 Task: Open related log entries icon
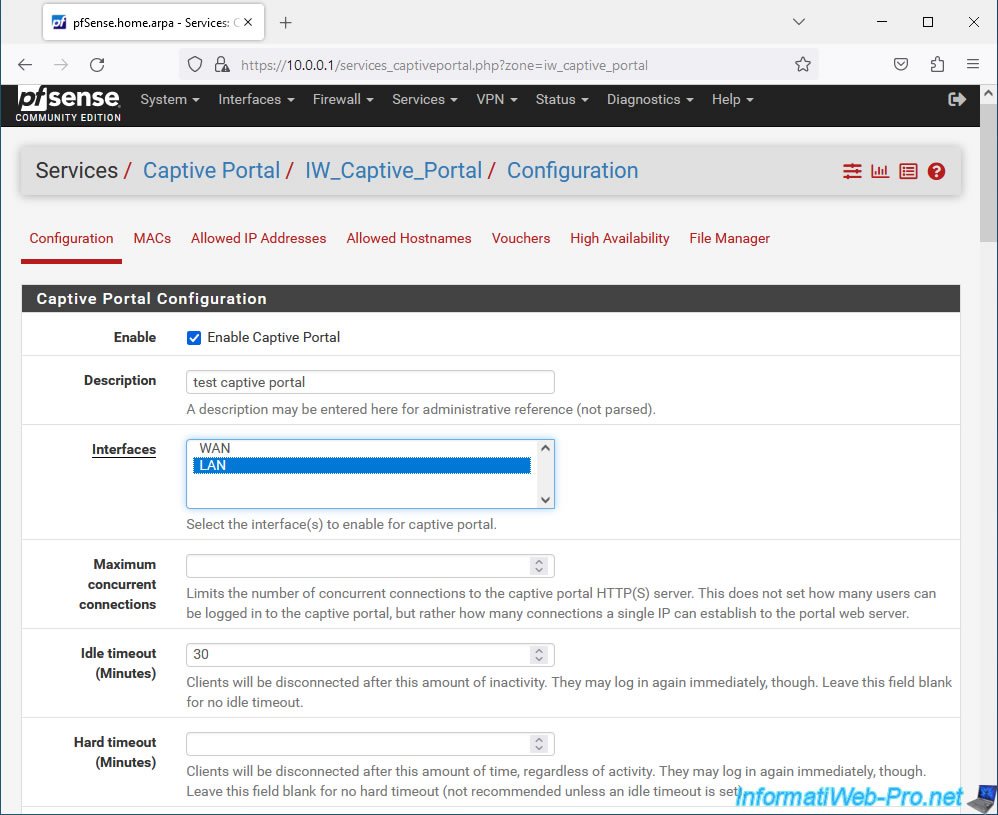click(x=908, y=171)
